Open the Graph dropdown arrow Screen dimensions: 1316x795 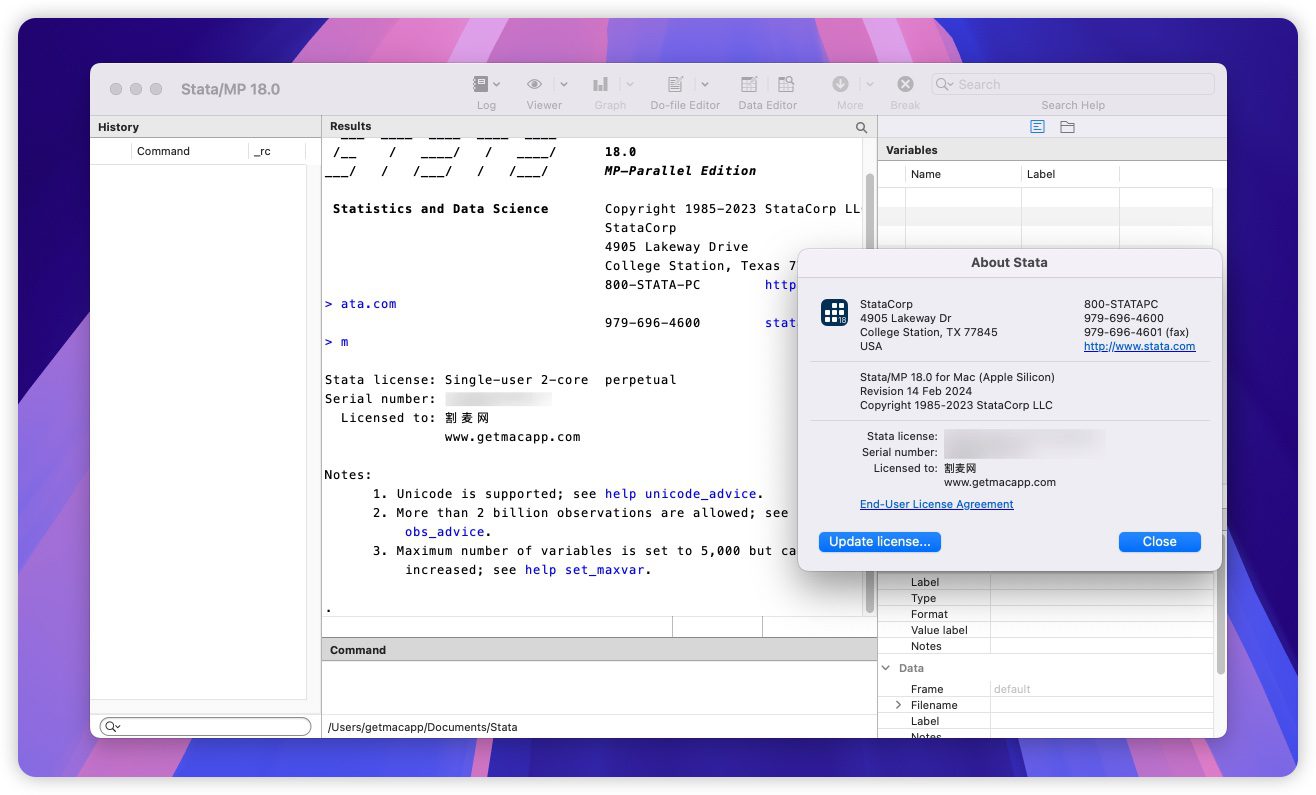(629, 85)
